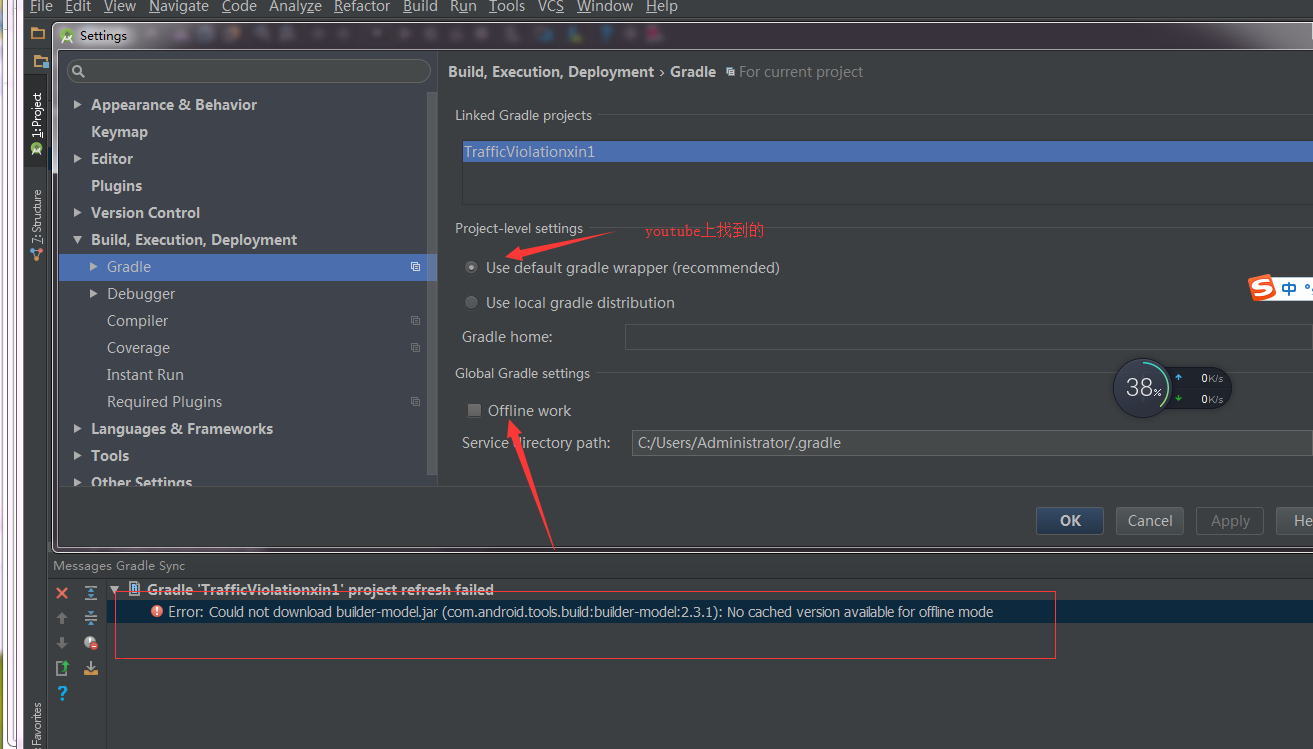Open the Analyze menu

click(295, 7)
